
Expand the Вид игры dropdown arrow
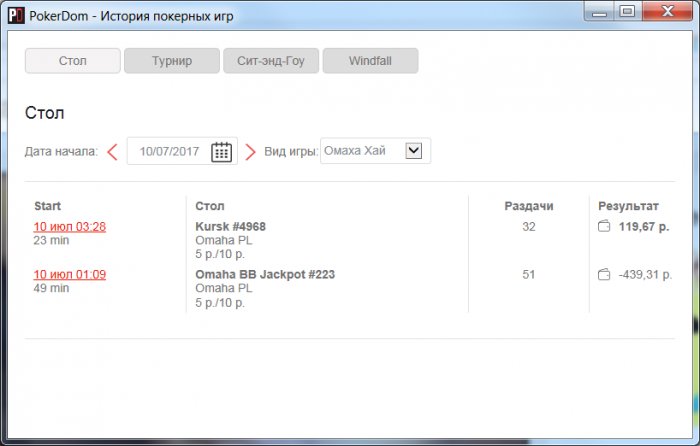pyautogui.click(x=414, y=150)
